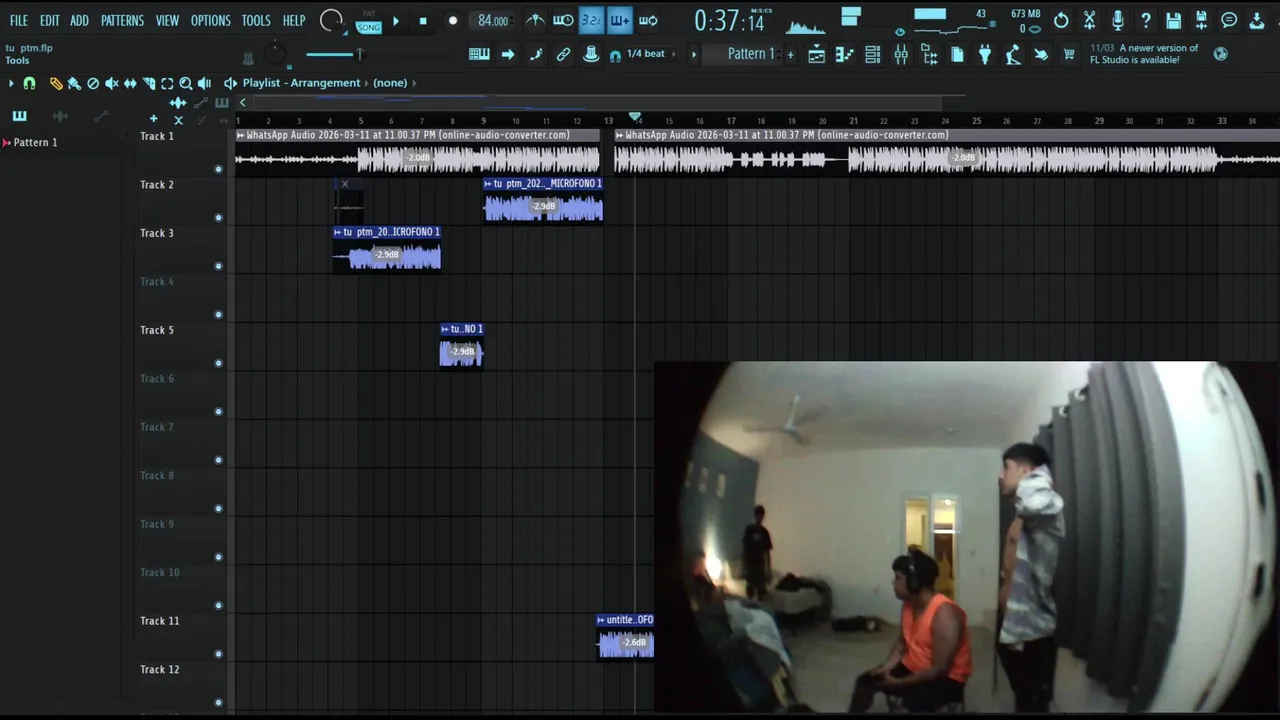The width and height of the screenshot is (1280, 720).
Task: Open the EDIT menu
Action: coord(50,20)
